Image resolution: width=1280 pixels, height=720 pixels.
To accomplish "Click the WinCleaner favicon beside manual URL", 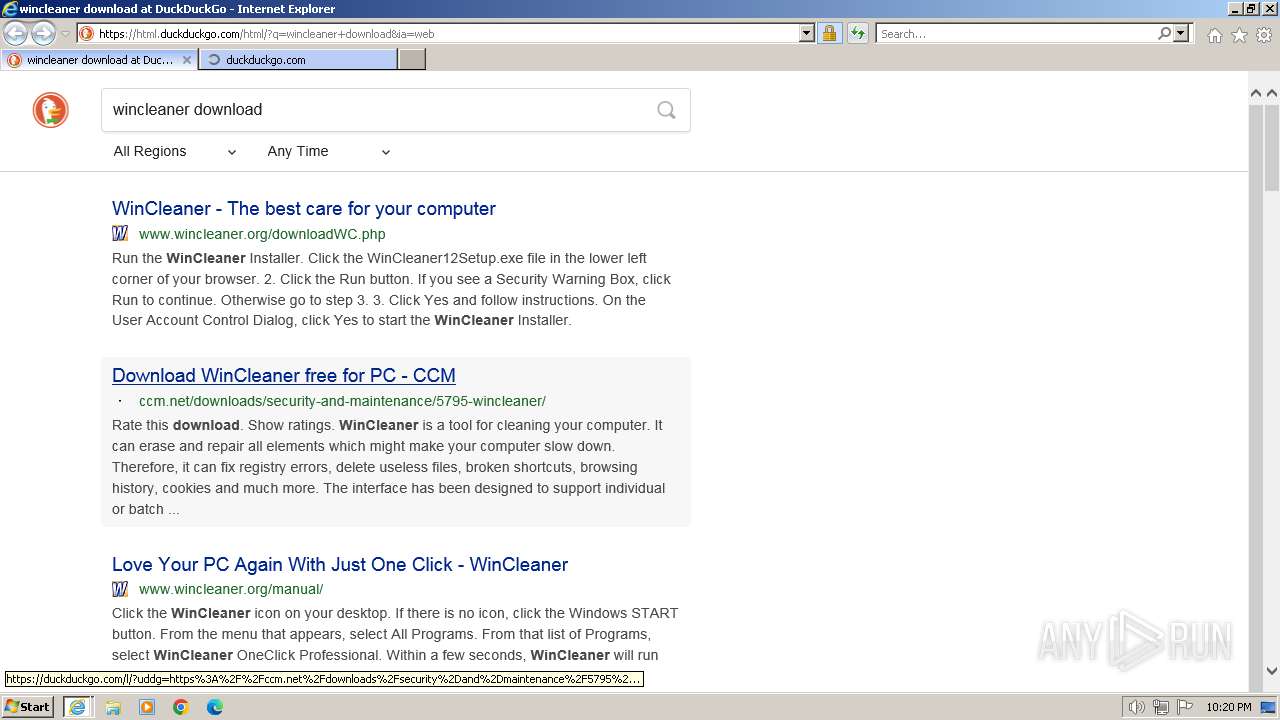I will (x=120, y=589).
